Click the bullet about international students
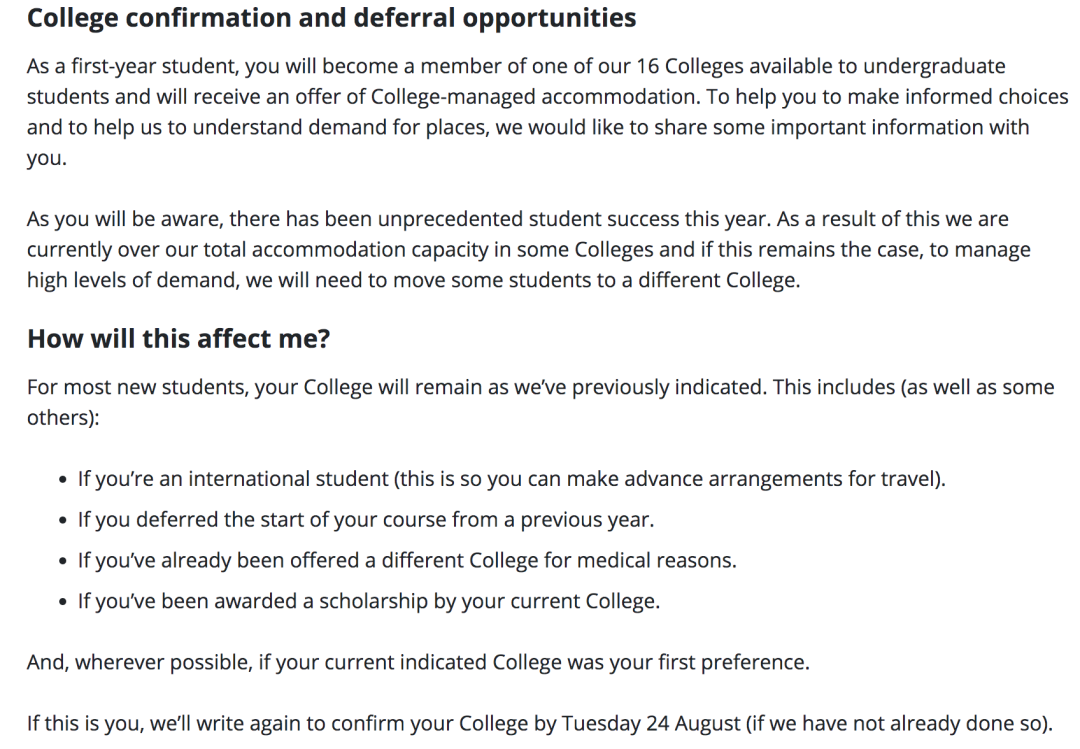This screenshot has height=749, width=1080. (511, 479)
